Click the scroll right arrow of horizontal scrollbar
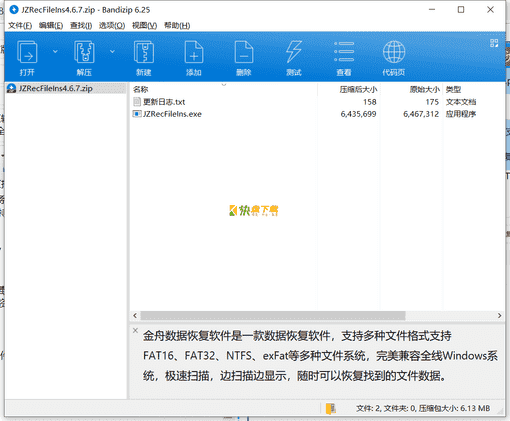The height and width of the screenshot is (421, 510). [499, 315]
